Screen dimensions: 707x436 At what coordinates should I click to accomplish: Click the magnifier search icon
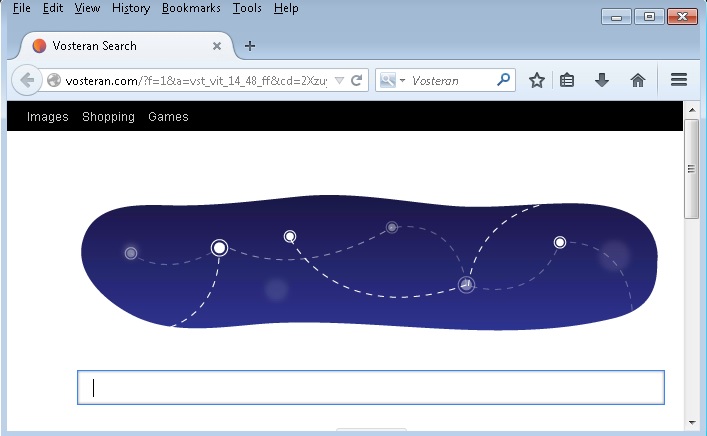[x=503, y=80]
